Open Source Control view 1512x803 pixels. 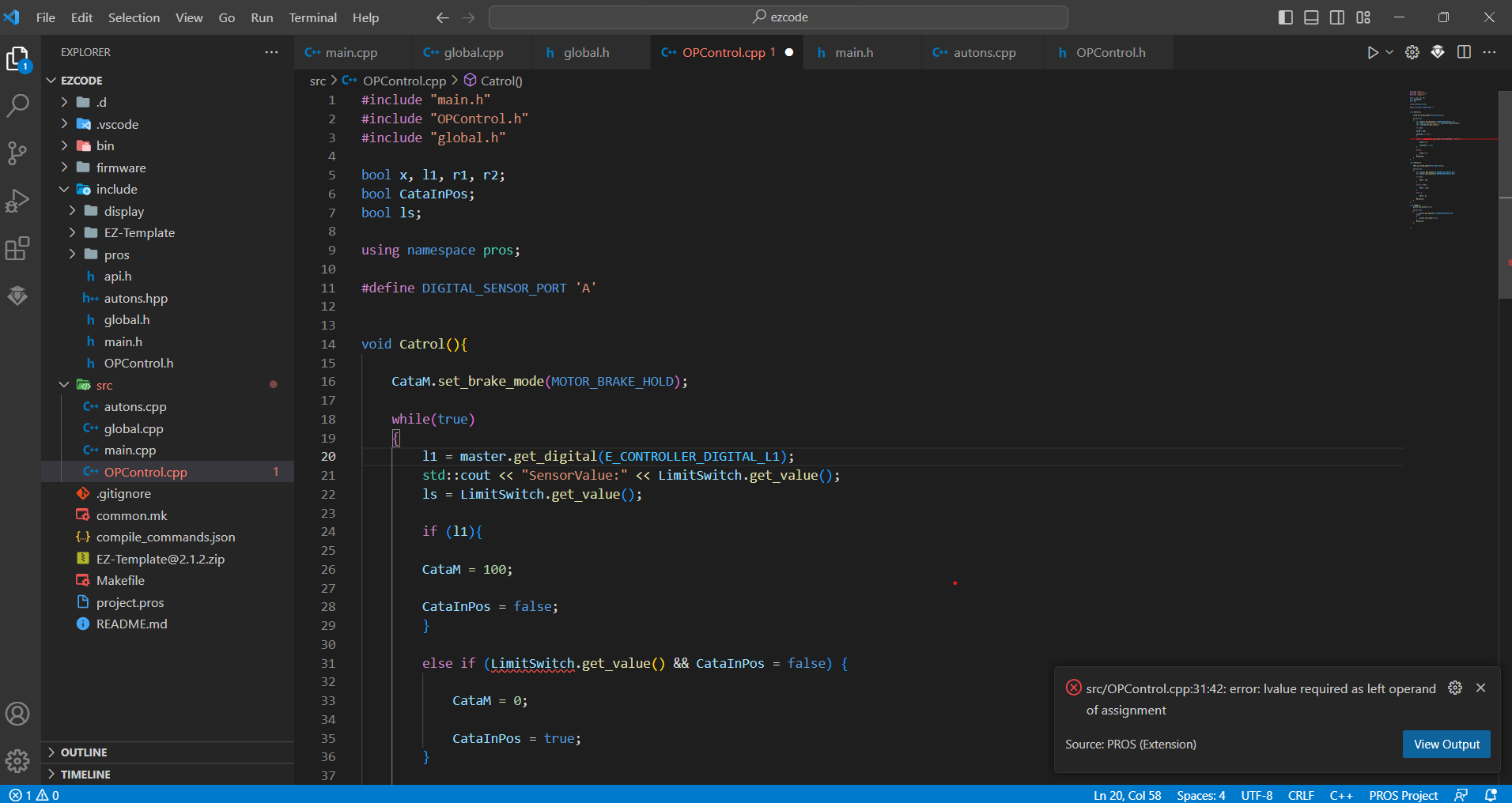coord(17,153)
